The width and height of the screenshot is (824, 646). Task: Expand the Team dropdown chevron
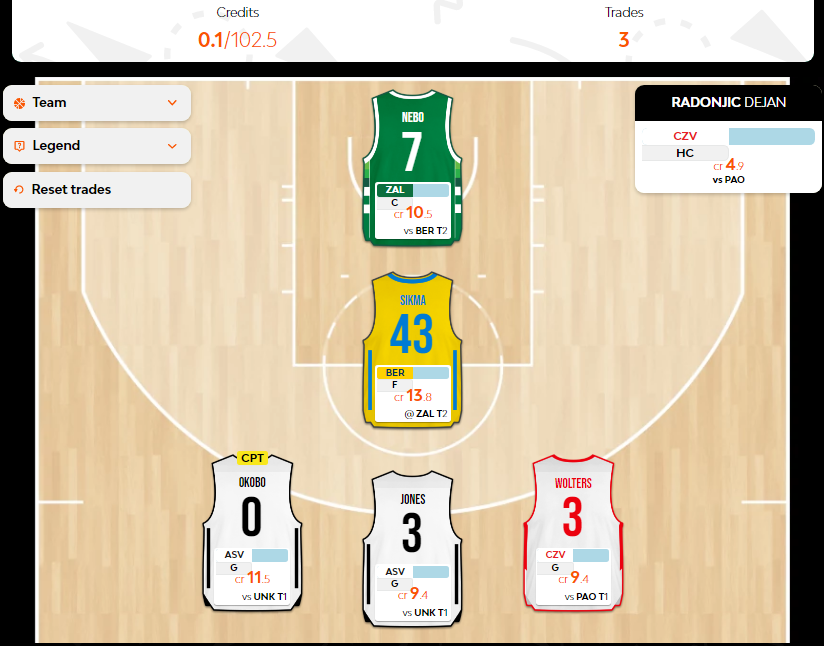(172, 103)
